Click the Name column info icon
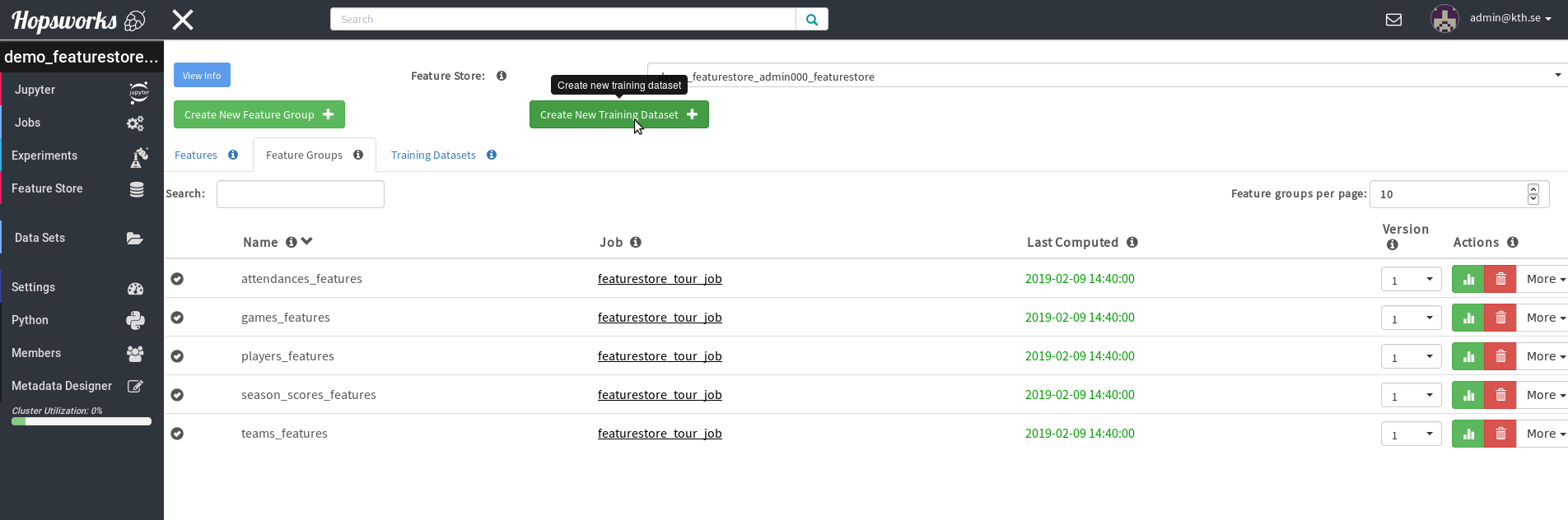1568x520 pixels. click(291, 242)
